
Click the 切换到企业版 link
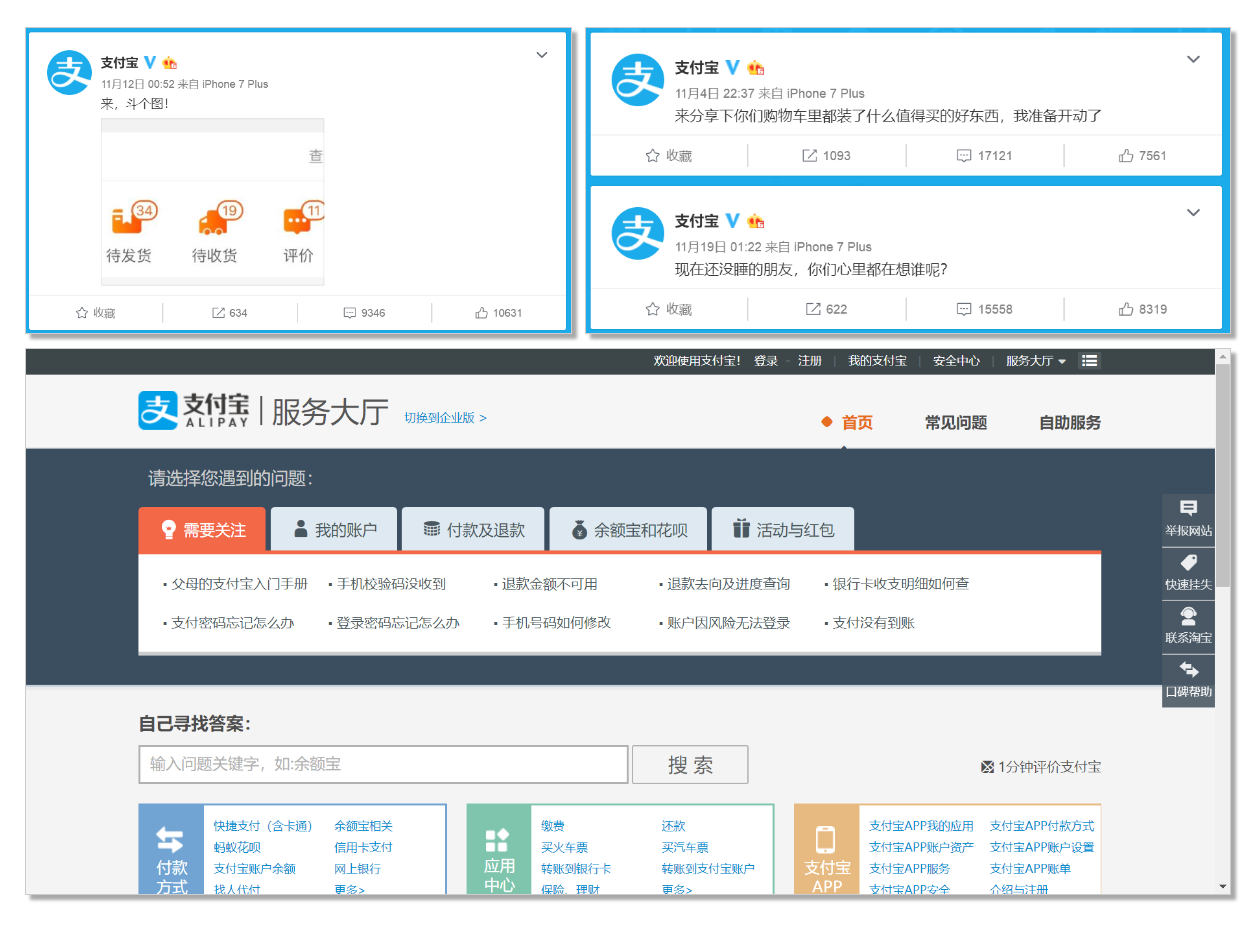[x=446, y=418]
